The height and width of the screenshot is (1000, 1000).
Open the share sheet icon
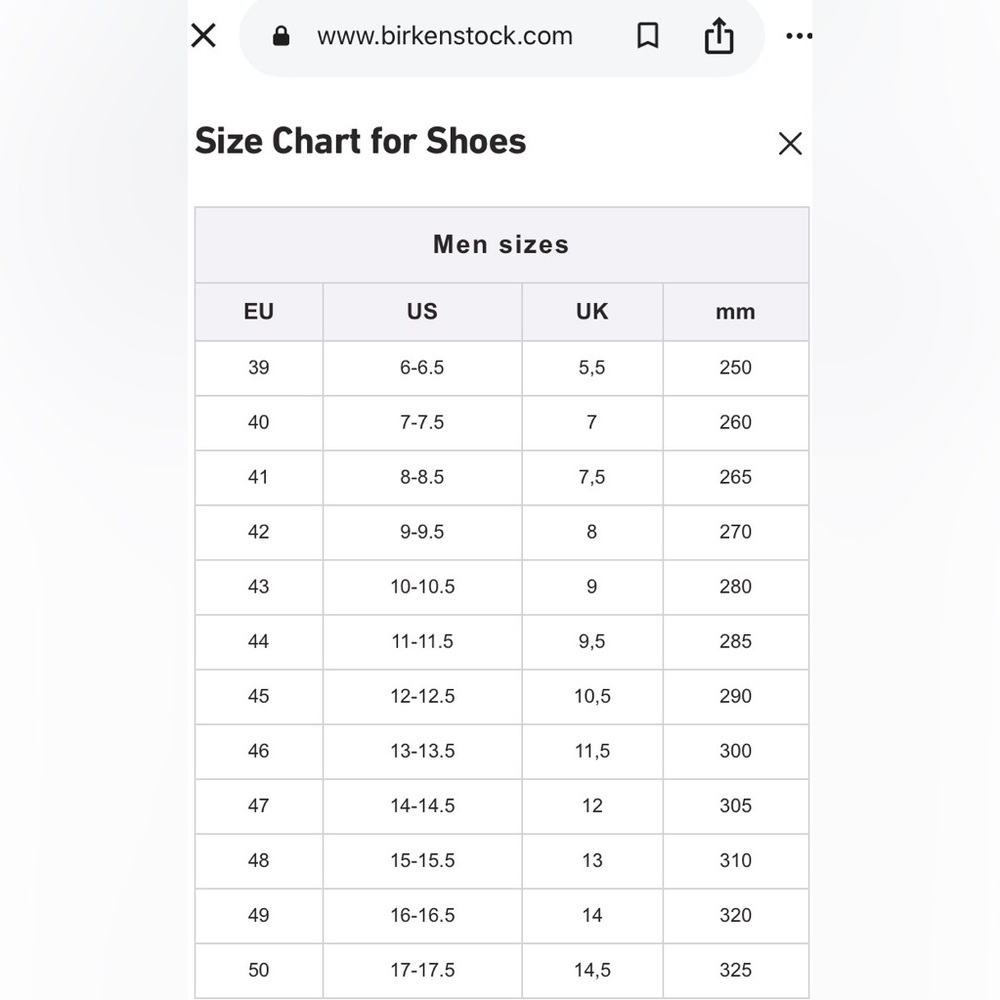tap(719, 36)
